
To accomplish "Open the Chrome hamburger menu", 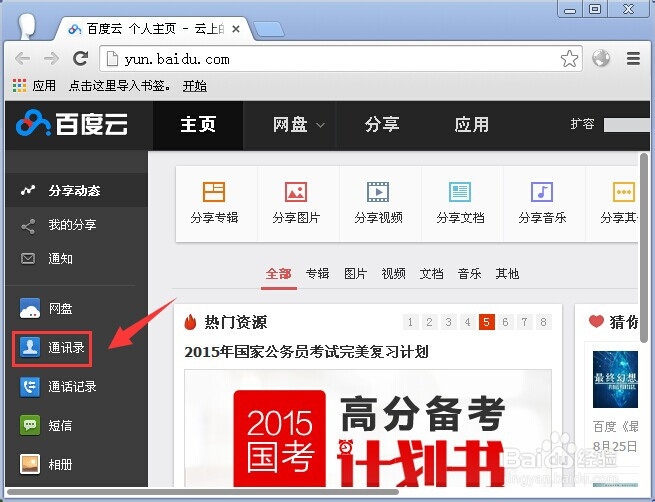I will point(633,59).
